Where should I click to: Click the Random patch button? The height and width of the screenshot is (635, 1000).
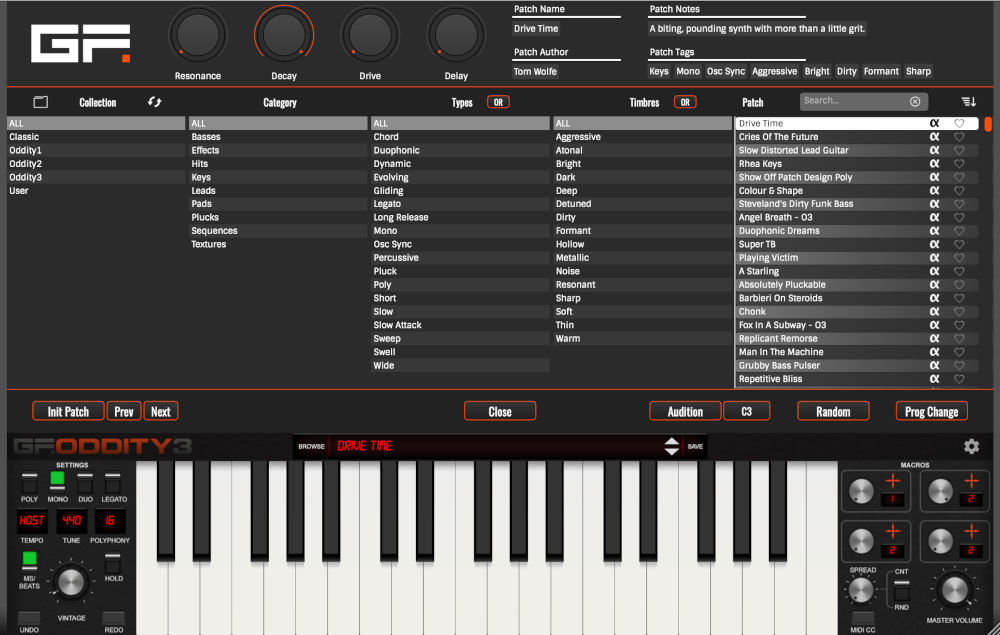(x=833, y=411)
